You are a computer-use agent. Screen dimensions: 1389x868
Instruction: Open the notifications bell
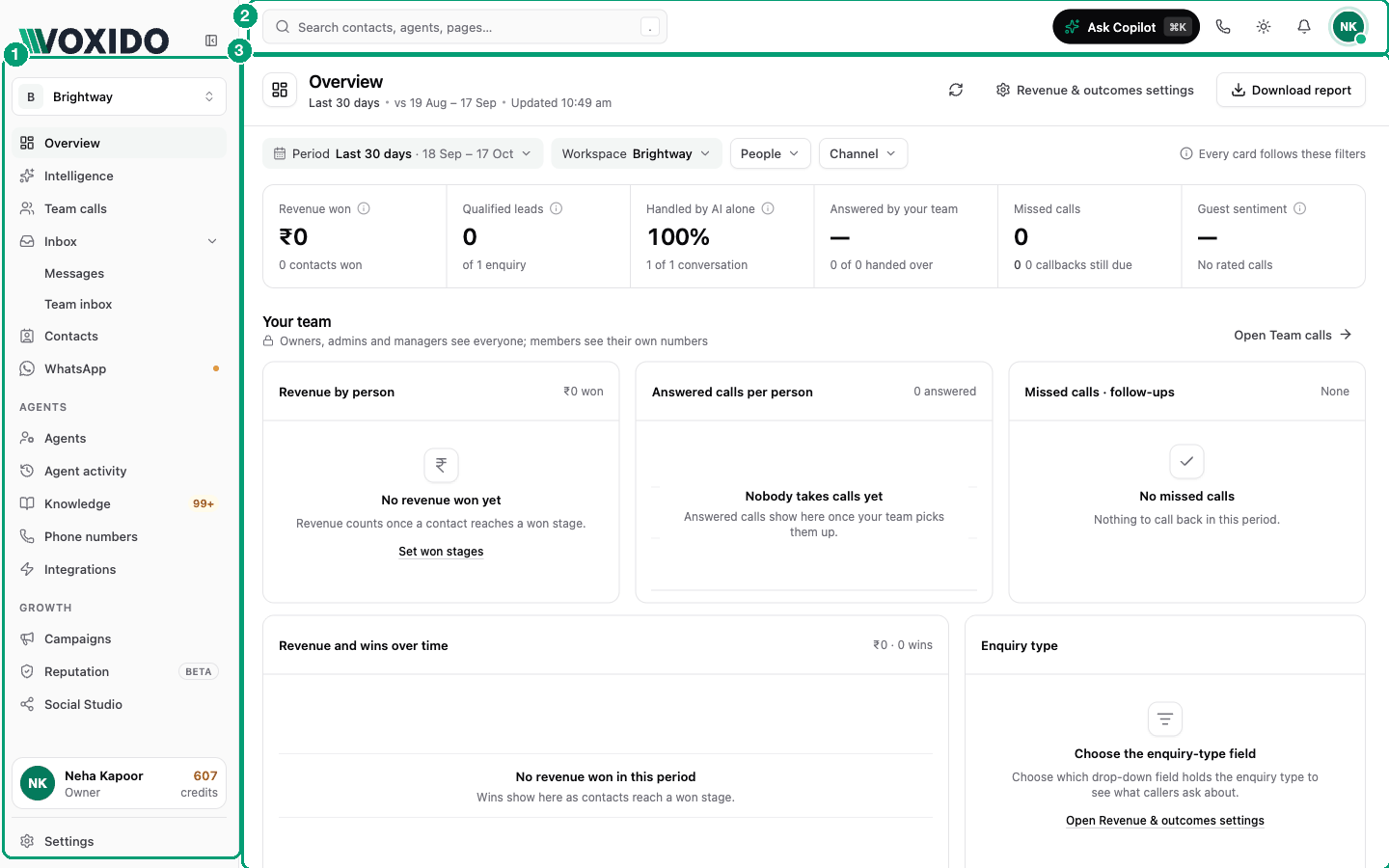1304,27
